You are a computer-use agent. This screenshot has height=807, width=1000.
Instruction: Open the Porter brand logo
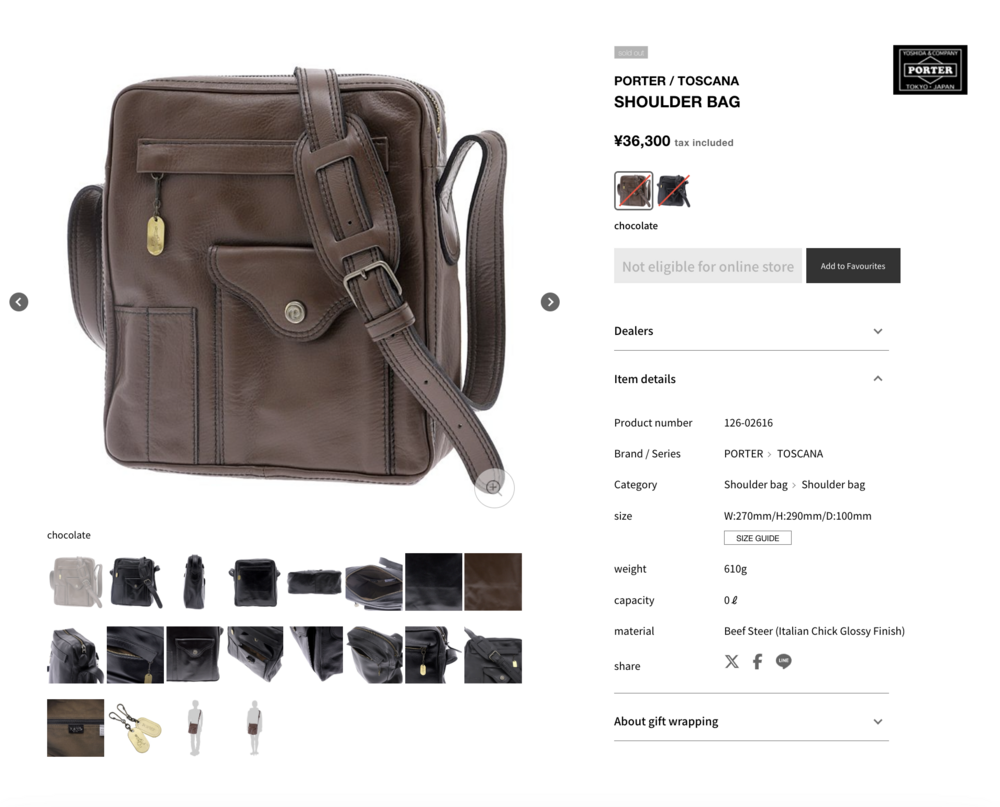(930, 70)
